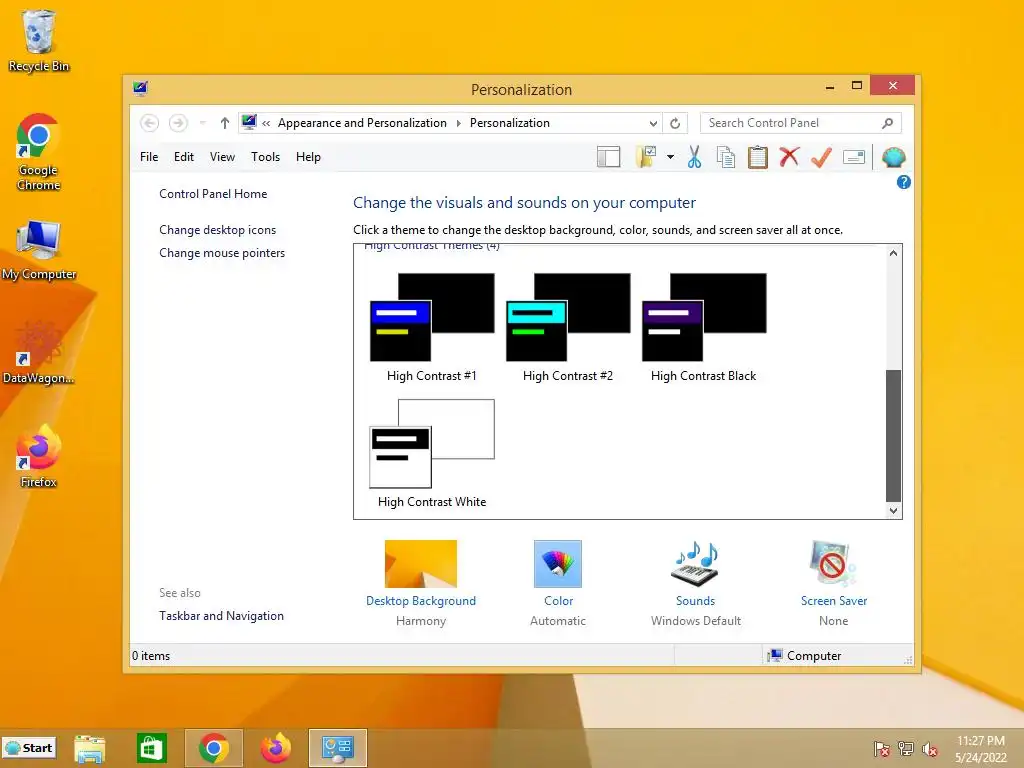The image size is (1024, 768).
Task: Click the theme list scroll down arrow
Action: pos(893,511)
